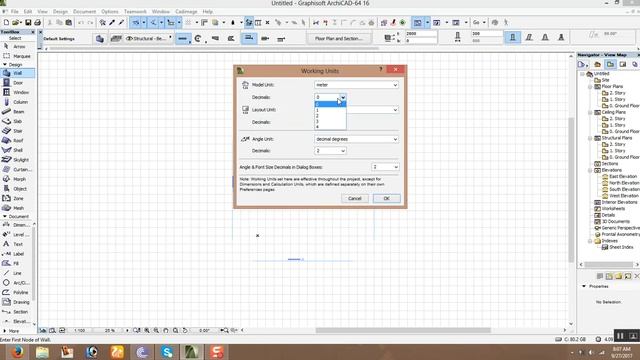Select option 1 in open Decimals list
This screenshot has height=360, width=640.
pyautogui.click(x=330, y=110)
